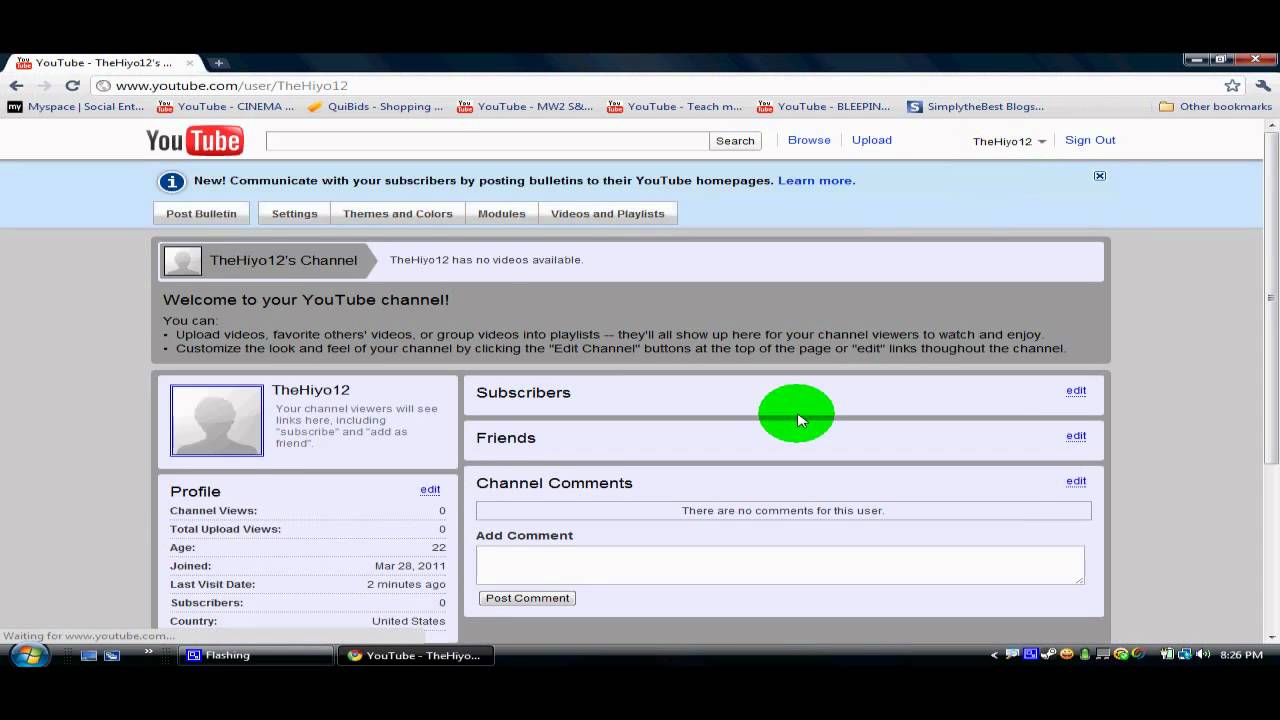Open the Browse link

click(x=809, y=140)
